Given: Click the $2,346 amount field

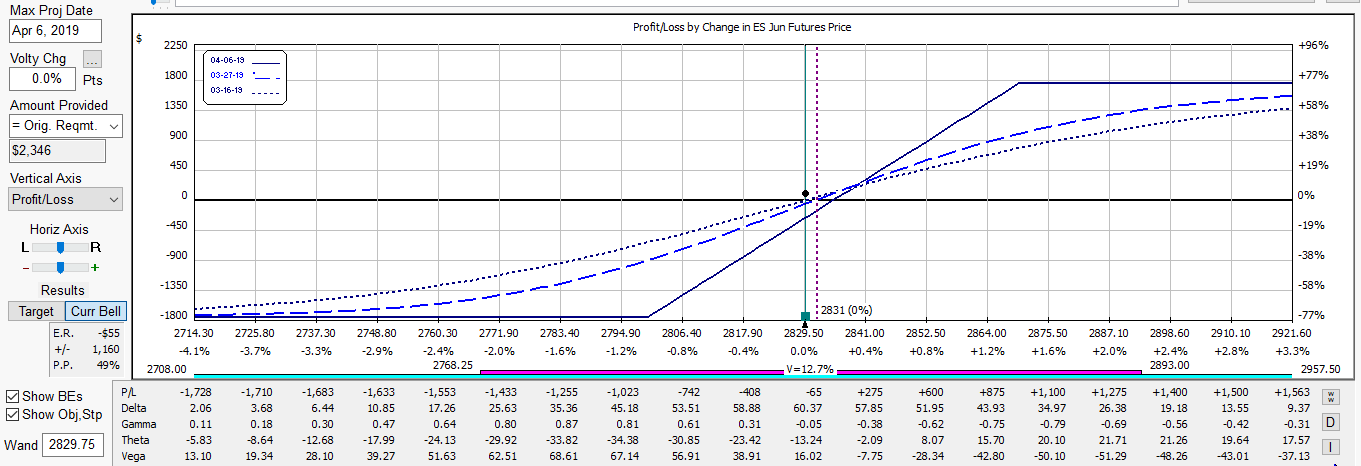Looking at the screenshot, I should (x=56, y=151).
